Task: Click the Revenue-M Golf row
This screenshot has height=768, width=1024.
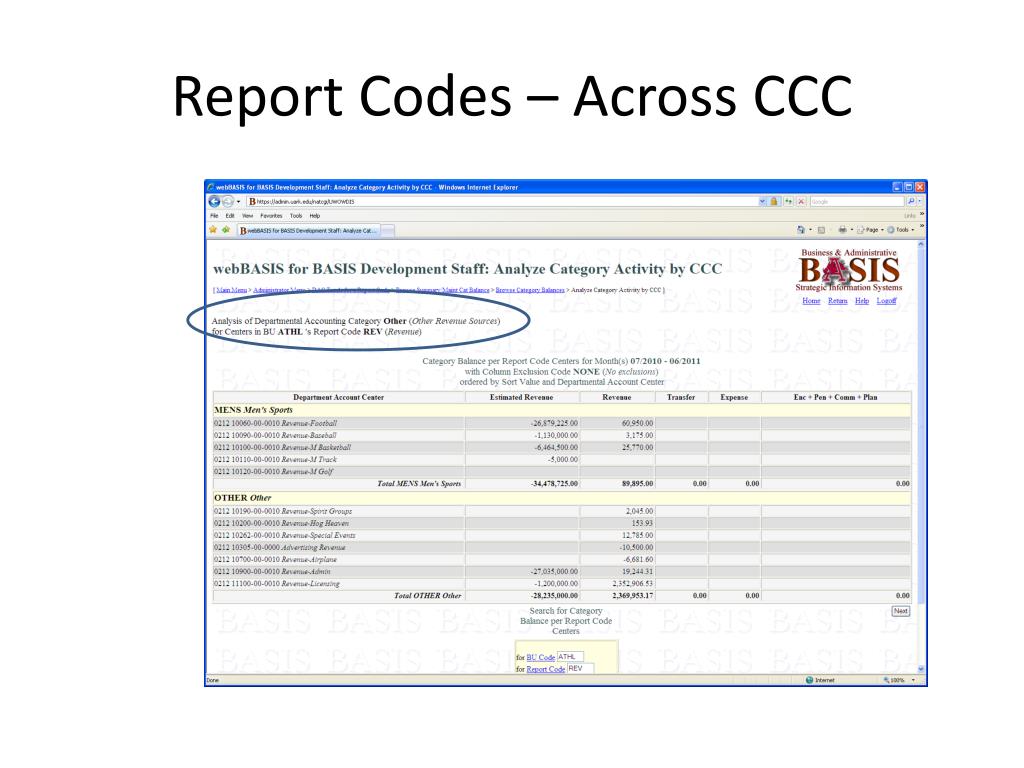Action: pyautogui.click(x=561, y=472)
